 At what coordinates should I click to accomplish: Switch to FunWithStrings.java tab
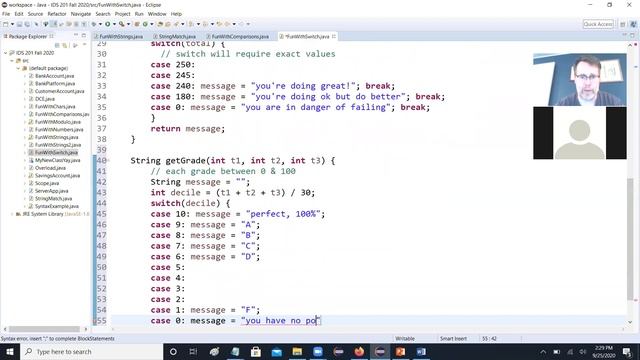[x=119, y=36]
